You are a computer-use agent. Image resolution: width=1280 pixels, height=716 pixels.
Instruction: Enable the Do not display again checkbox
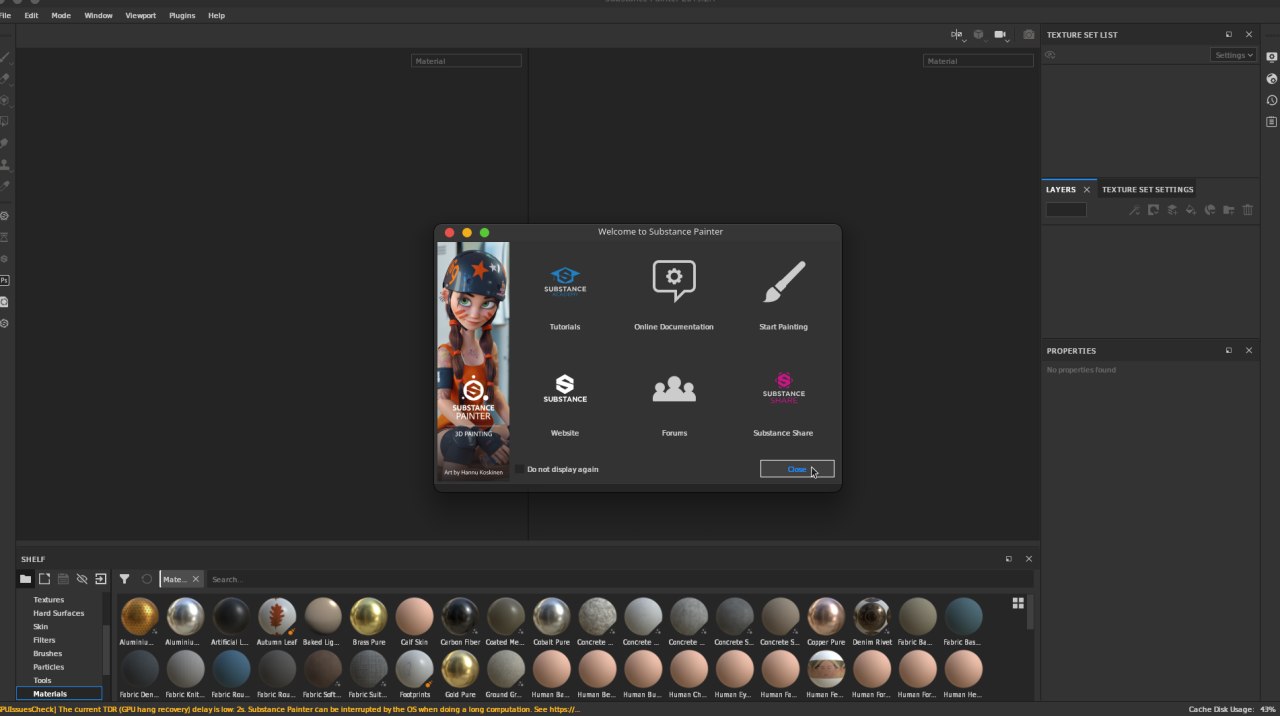[x=519, y=469]
